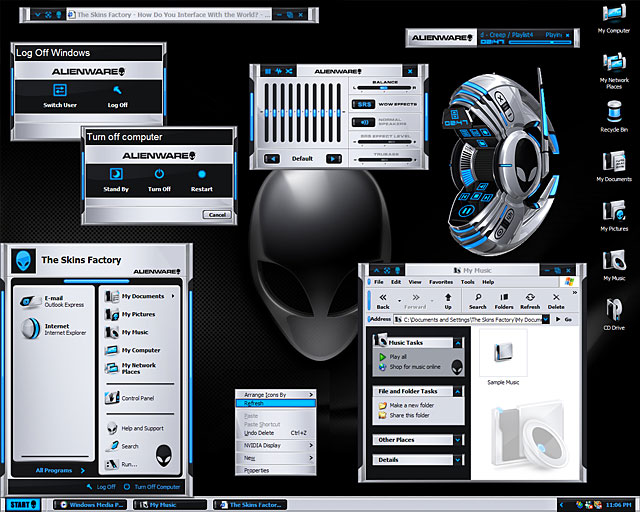
Task: Open E-mail Outlook Express in Start menu
Action: tap(53, 301)
